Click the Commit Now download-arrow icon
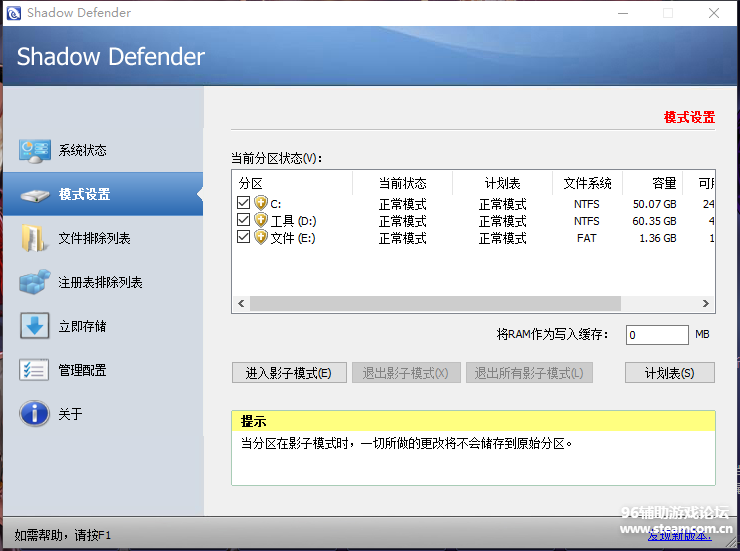Screen dimensions: 740x551 [34, 326]
